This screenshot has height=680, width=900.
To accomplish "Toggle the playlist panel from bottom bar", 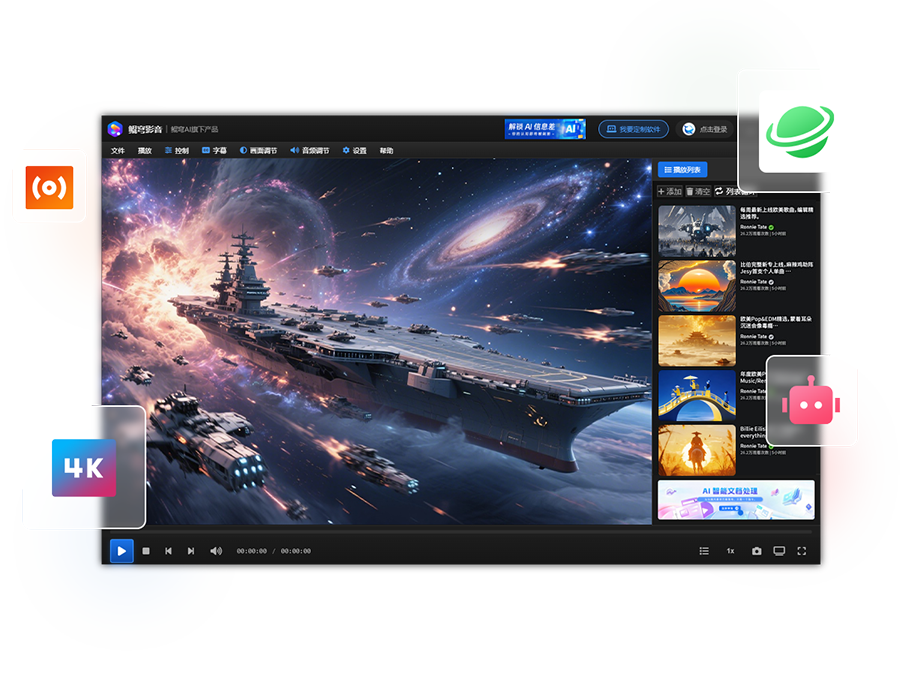I will click(x=704, y=551).
